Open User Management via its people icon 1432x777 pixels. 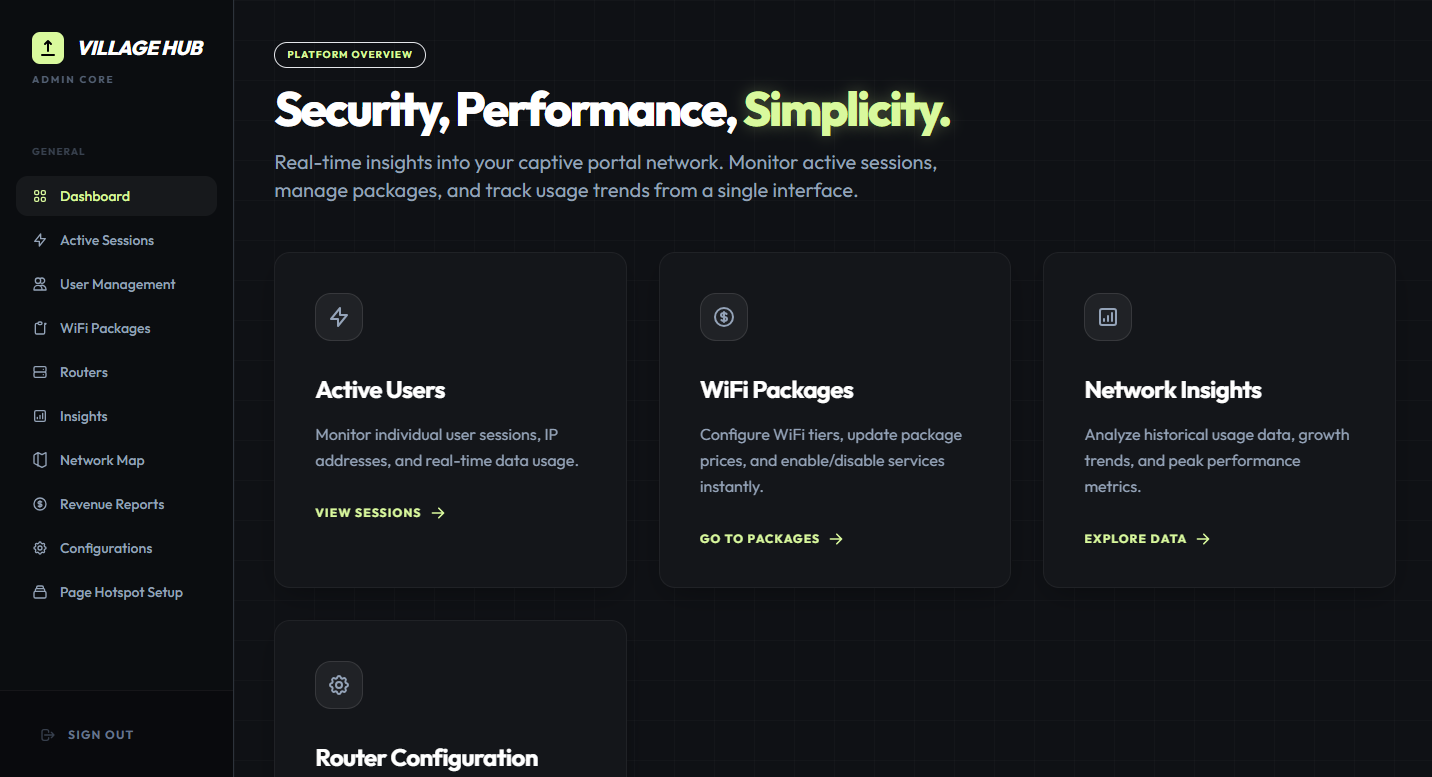pos(39,284)
